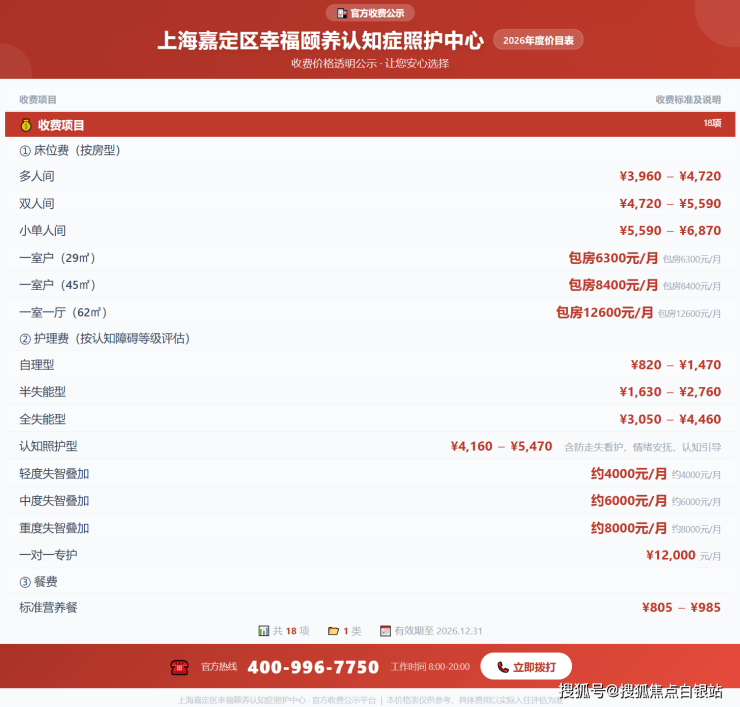Click the subtitle 收费价格透明公示 · 让您安心选择
The image size is (740, 707).
click(x=370, y=63)
